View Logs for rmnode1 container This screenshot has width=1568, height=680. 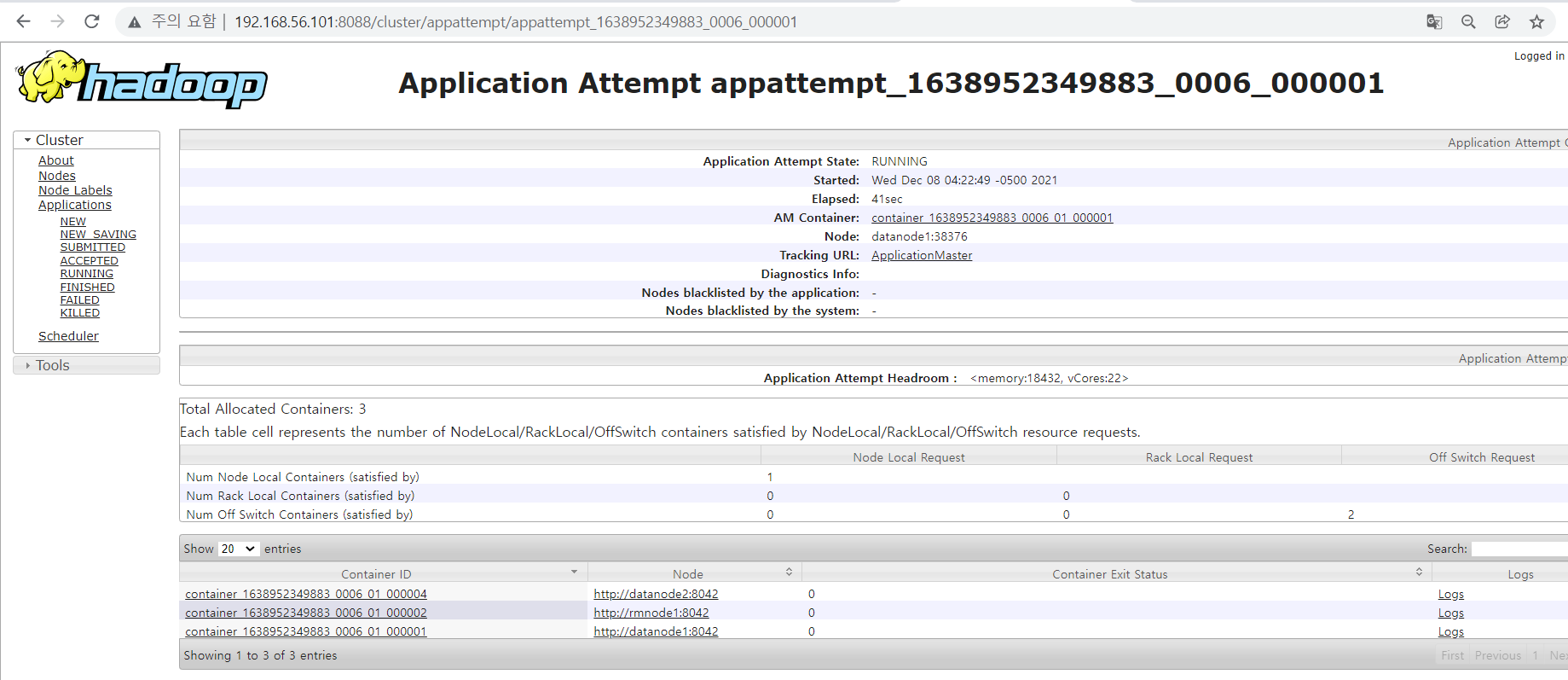1451,613
